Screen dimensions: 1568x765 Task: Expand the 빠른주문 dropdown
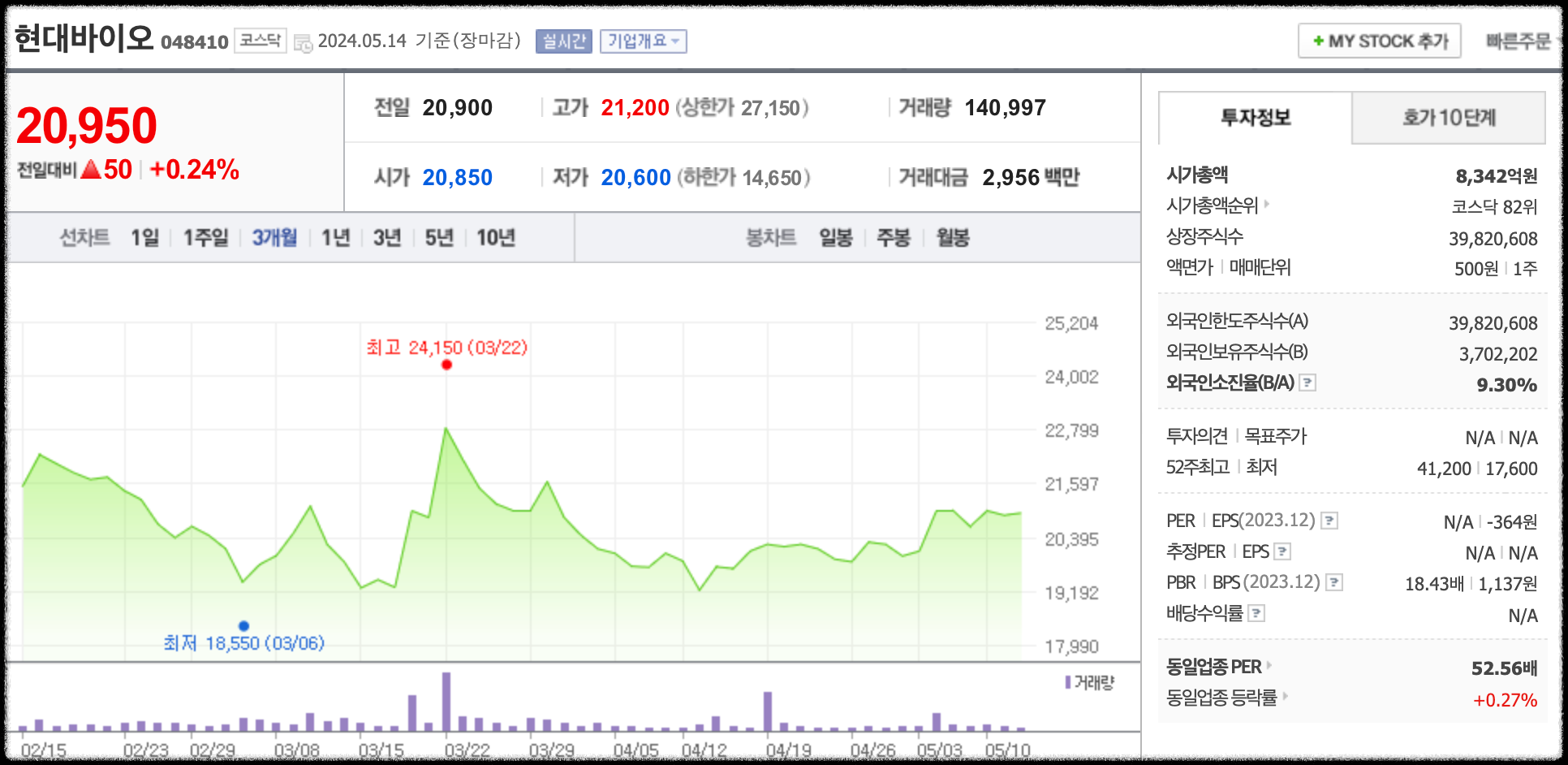coord(1522,41)
